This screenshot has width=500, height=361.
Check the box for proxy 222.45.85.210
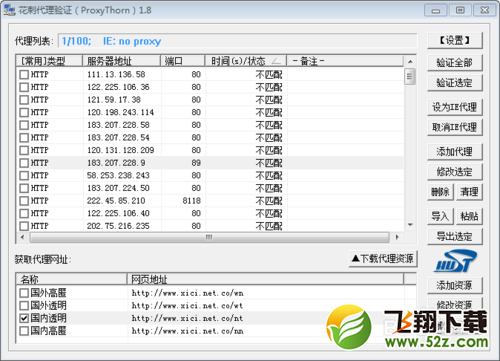24,201
